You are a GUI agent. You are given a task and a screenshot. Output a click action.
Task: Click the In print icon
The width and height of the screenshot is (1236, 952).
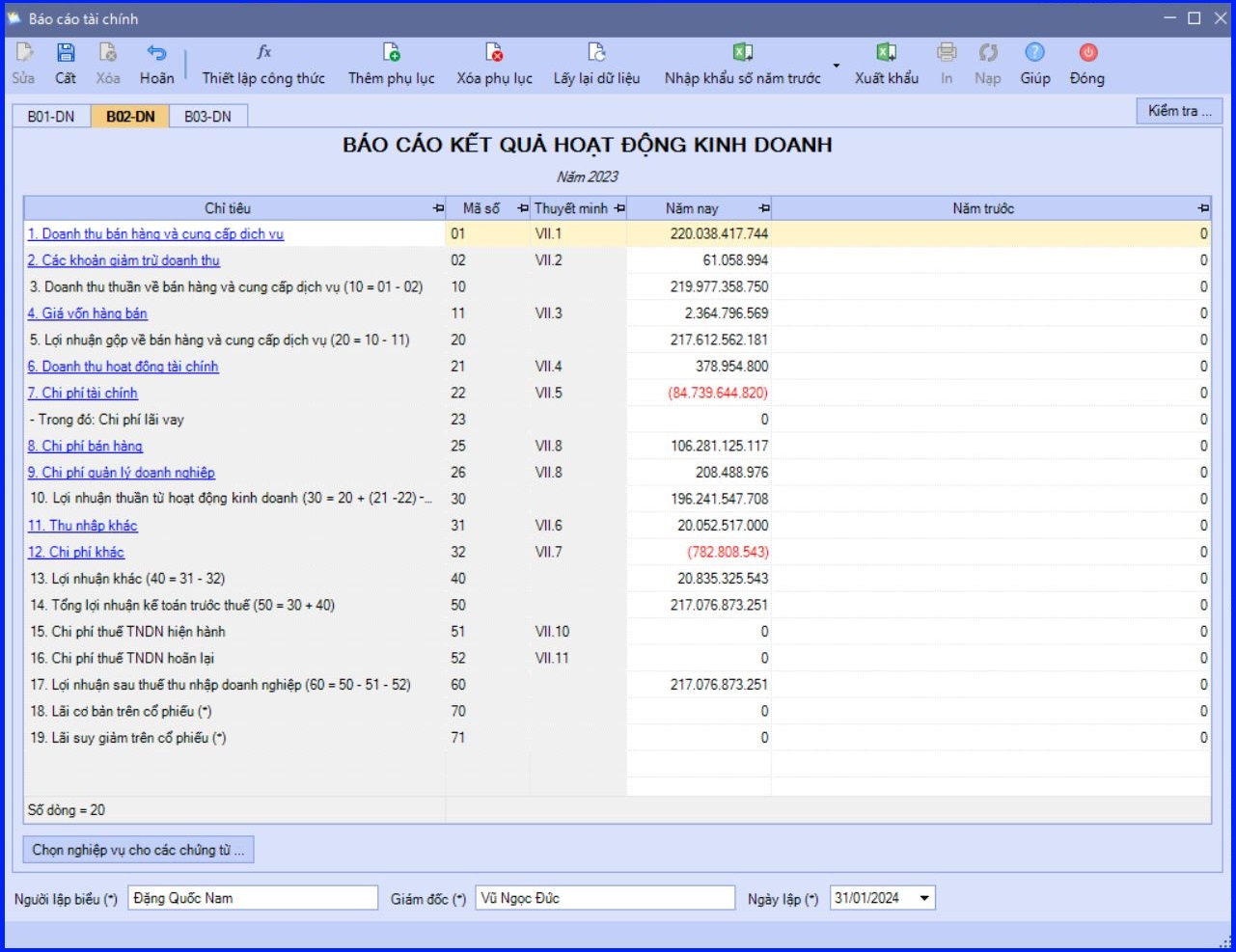[x=947, y=53]
